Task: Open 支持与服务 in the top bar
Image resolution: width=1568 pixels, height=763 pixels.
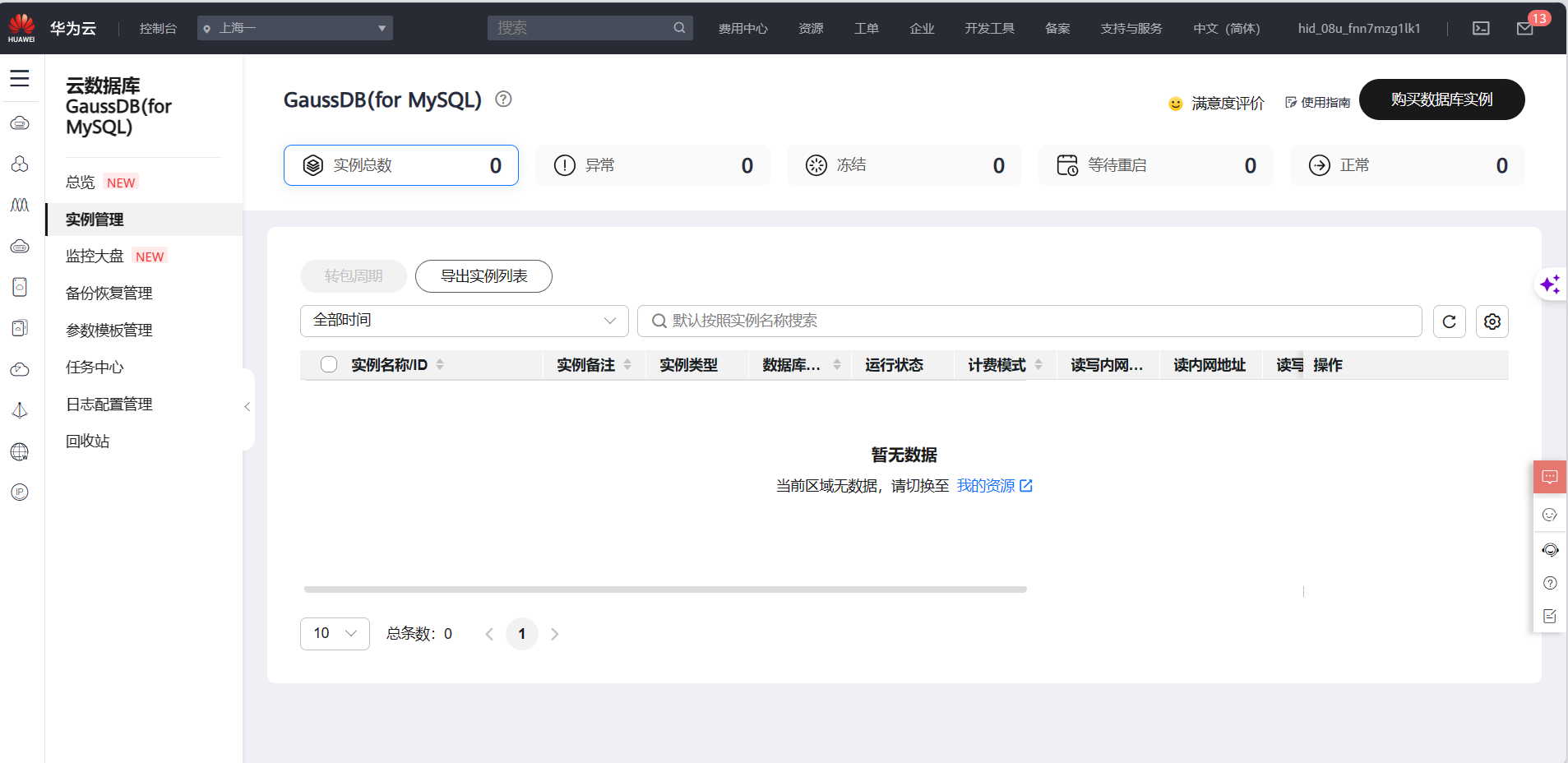Action: (1131, 29)
